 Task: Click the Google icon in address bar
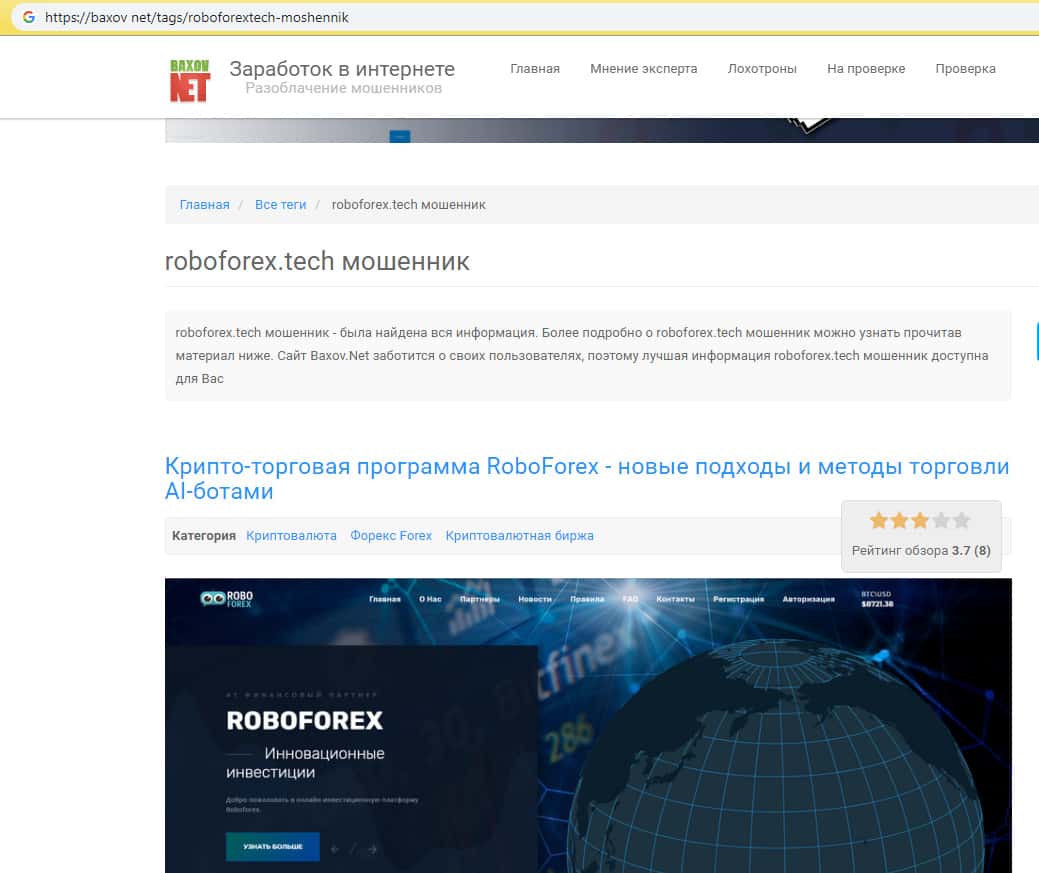click(x=28, y=18)
